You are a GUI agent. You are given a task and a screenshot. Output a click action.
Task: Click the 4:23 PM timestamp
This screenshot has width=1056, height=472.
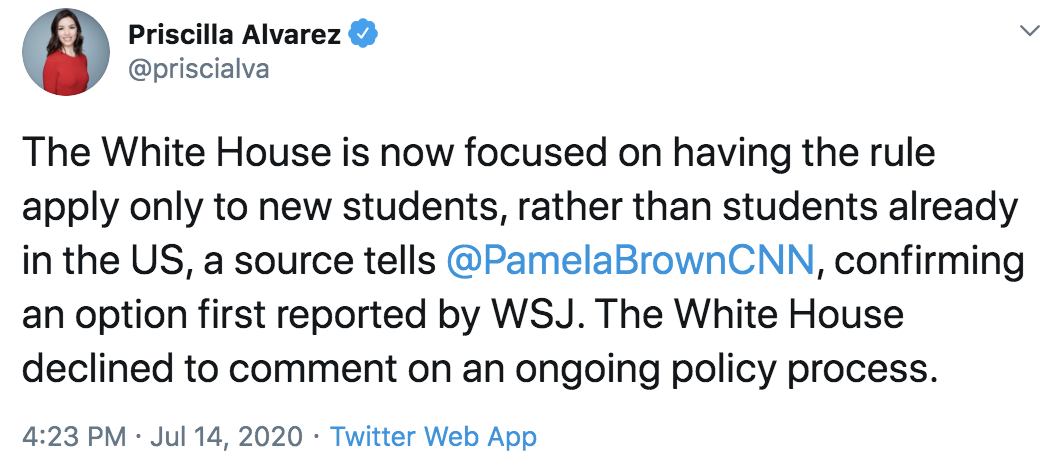(74, 437)
